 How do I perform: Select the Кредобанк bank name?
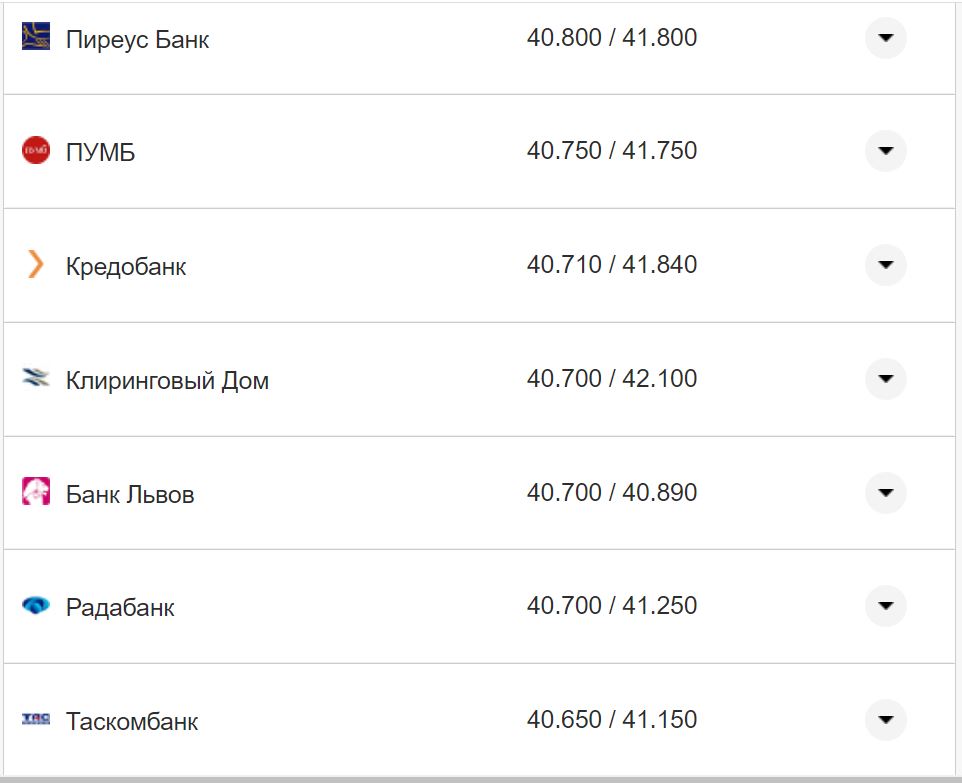point(126,266)
